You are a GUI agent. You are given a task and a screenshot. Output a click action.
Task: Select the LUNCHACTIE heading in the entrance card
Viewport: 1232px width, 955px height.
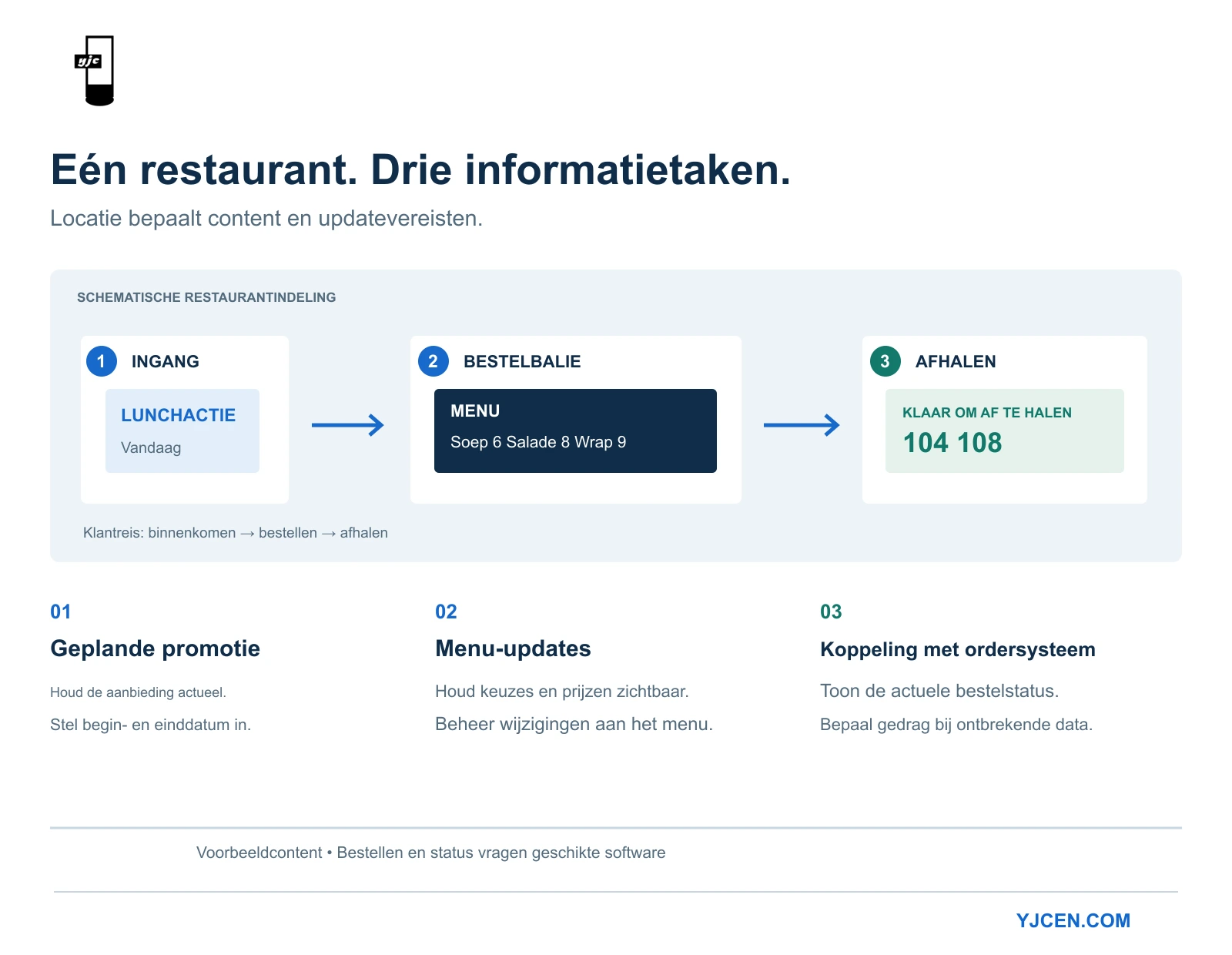(x=179, y=415)
